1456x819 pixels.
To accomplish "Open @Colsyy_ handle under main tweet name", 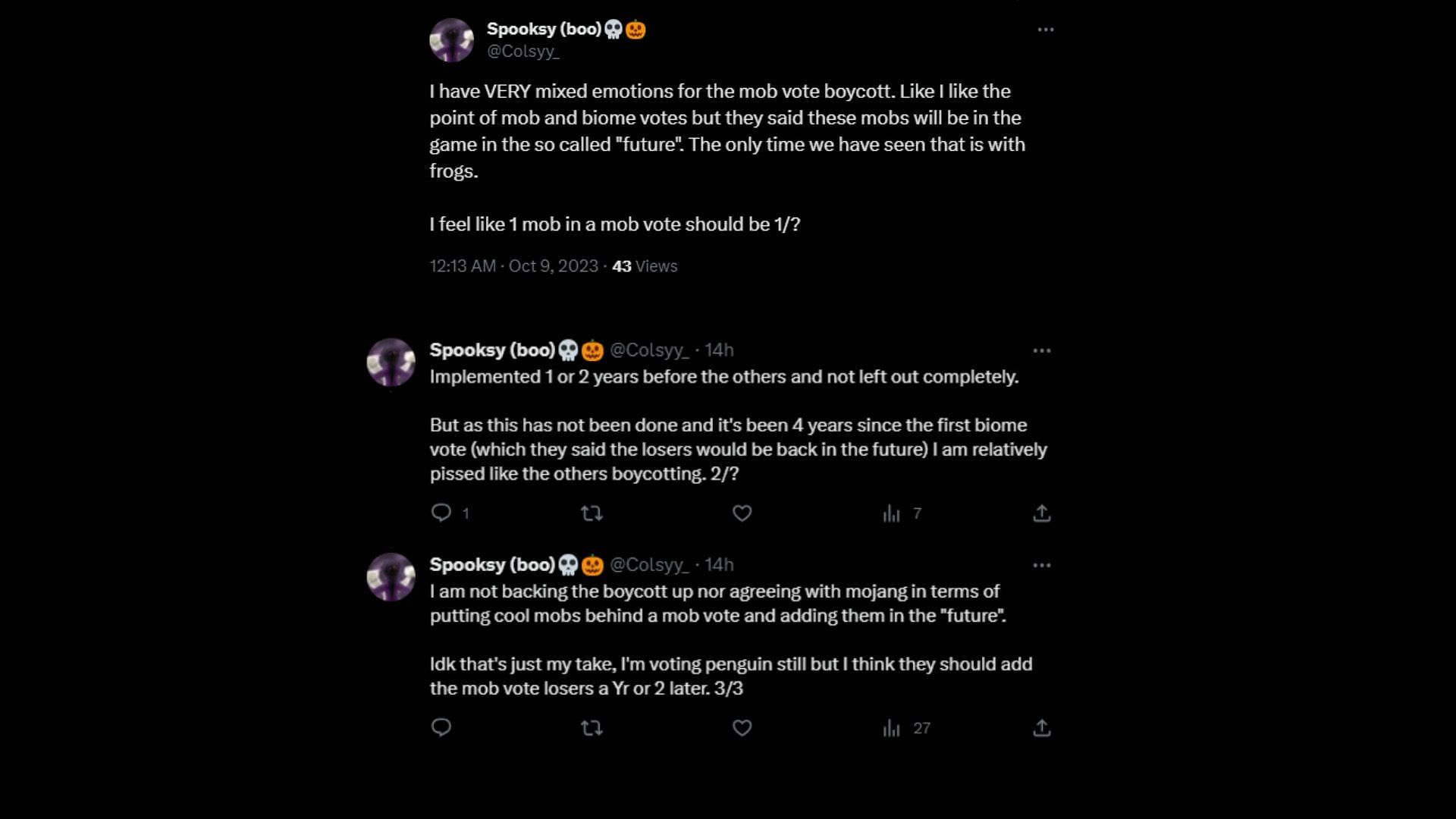I will [x=522, y=51].
